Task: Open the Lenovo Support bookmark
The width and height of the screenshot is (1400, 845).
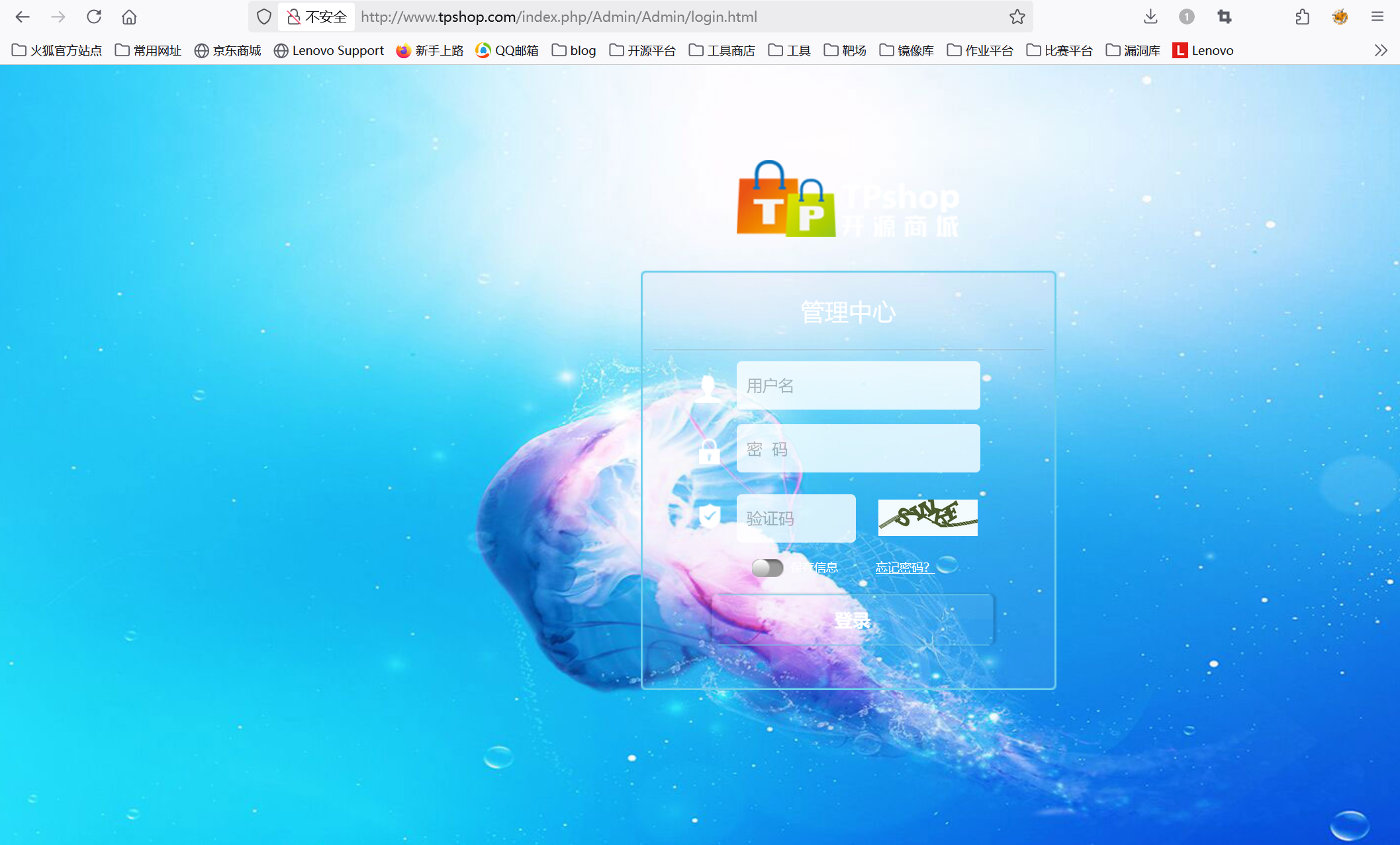Action: click(329, 50)
